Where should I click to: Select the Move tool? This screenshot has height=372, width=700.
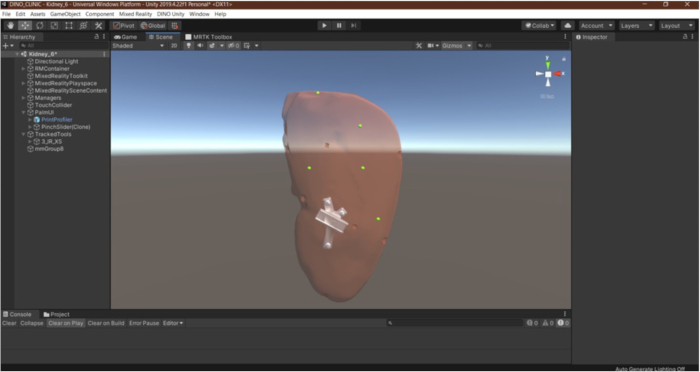point(25,25)
